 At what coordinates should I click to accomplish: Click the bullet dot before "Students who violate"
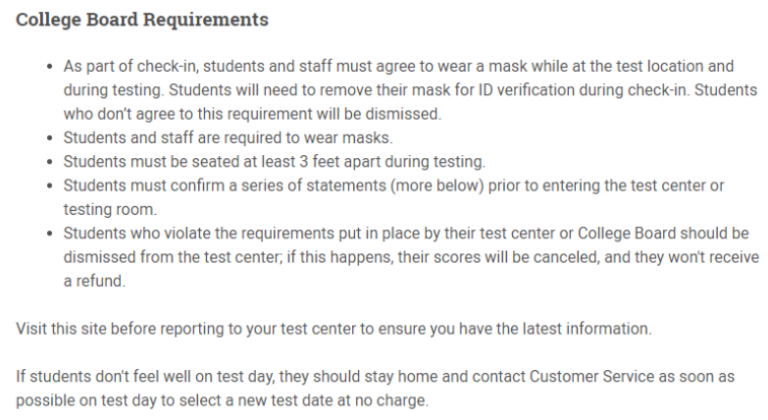[49, 233]
